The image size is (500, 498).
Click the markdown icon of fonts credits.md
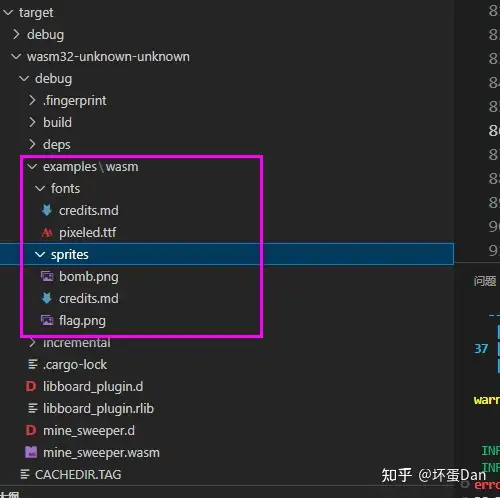pos(47,210)
